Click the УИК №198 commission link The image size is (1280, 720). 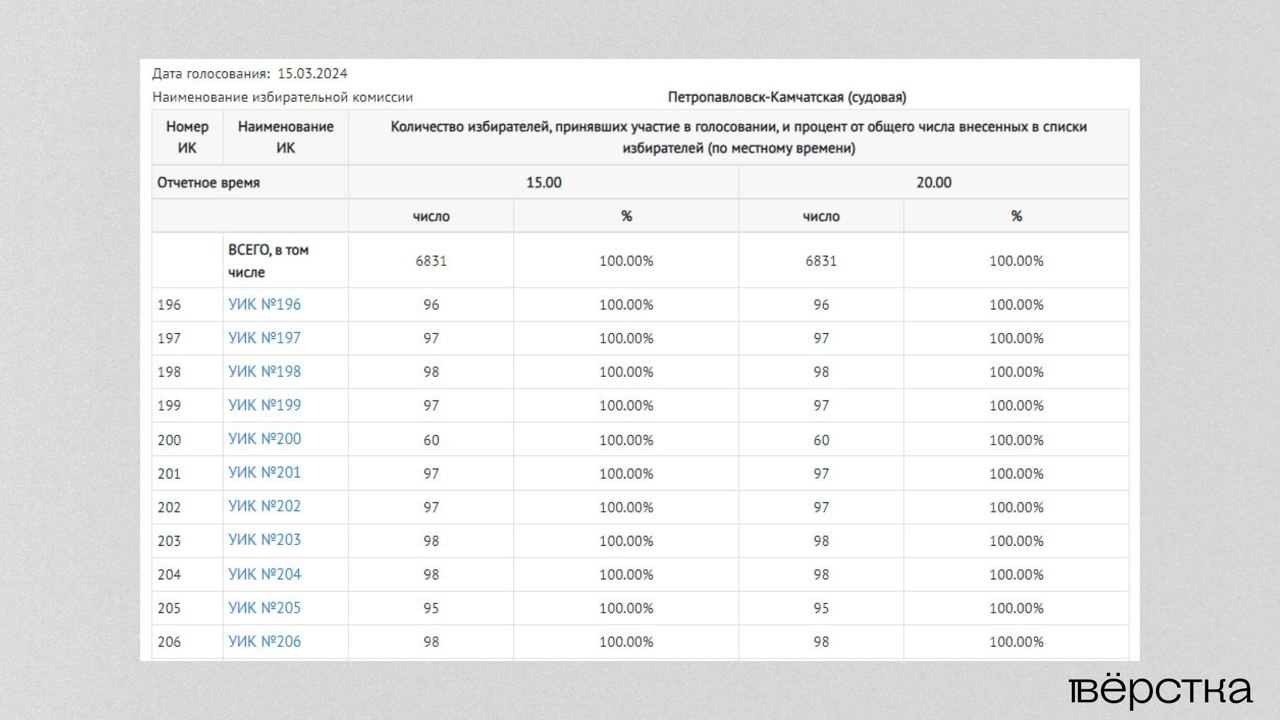pos(264,372)
